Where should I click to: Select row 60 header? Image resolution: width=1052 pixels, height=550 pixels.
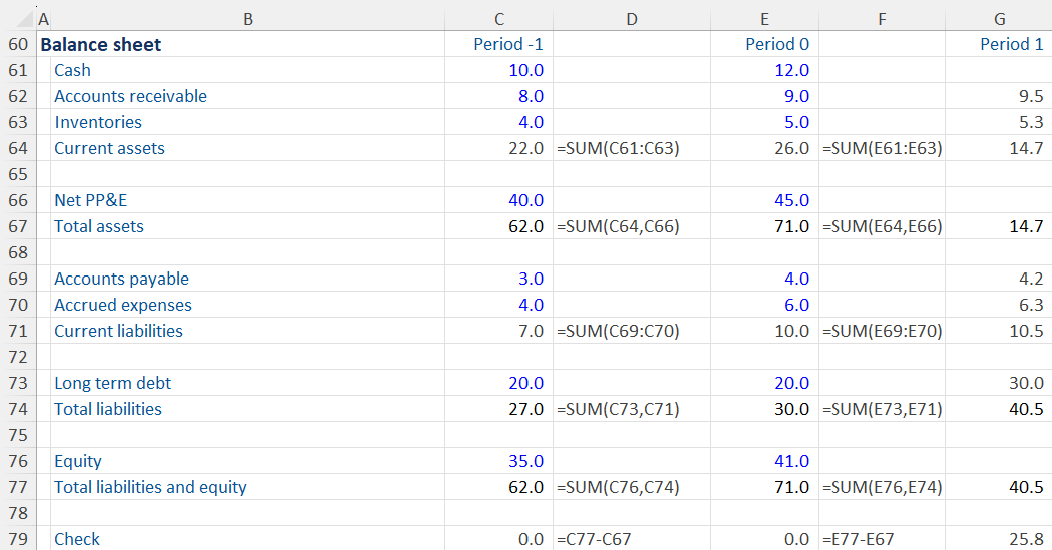click(x=17, y=44)
